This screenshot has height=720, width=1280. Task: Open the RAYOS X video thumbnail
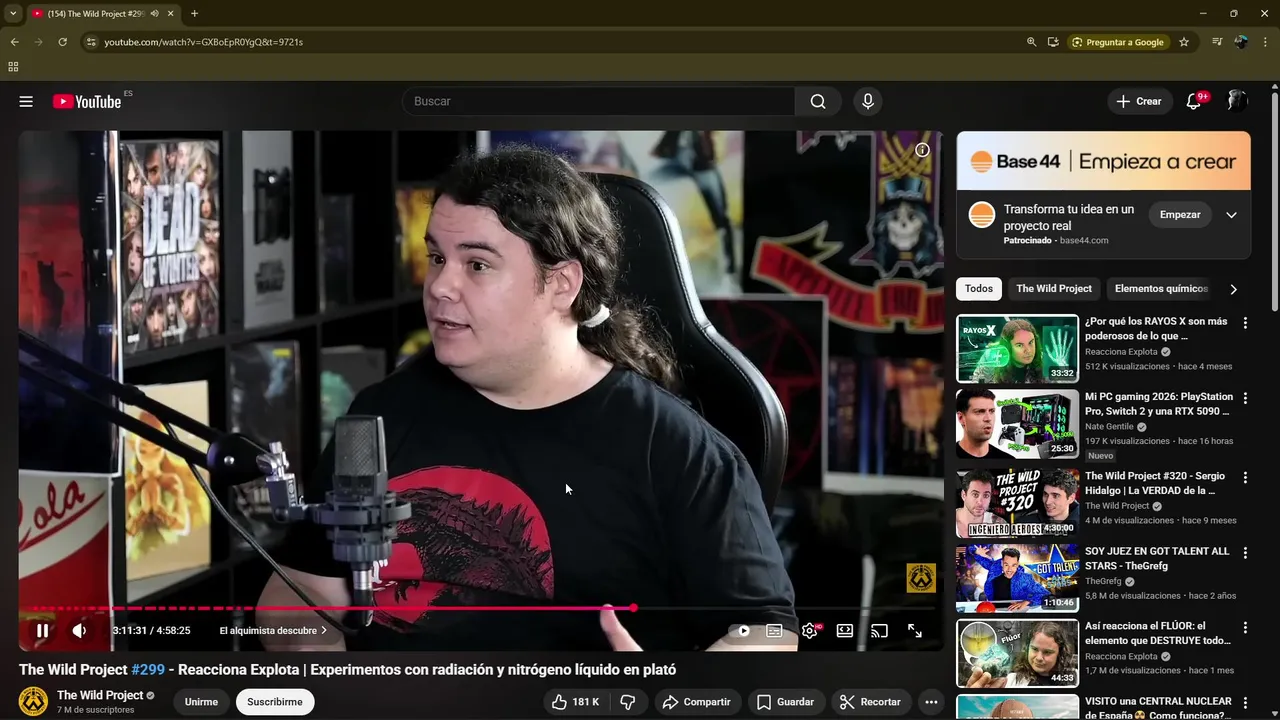(x=1017, y=349)
